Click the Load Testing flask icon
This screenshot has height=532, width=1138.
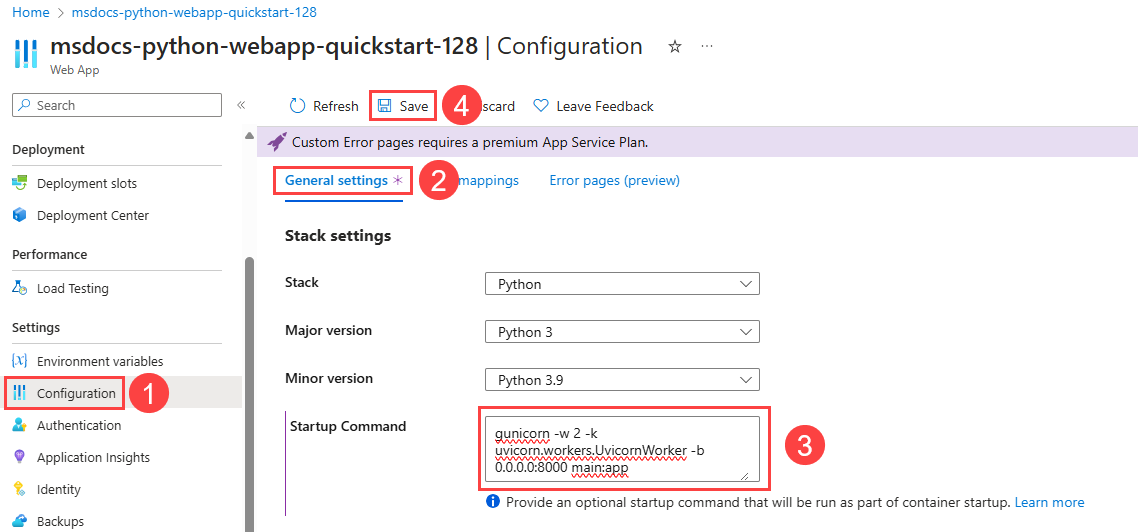[x=19, y=288]
